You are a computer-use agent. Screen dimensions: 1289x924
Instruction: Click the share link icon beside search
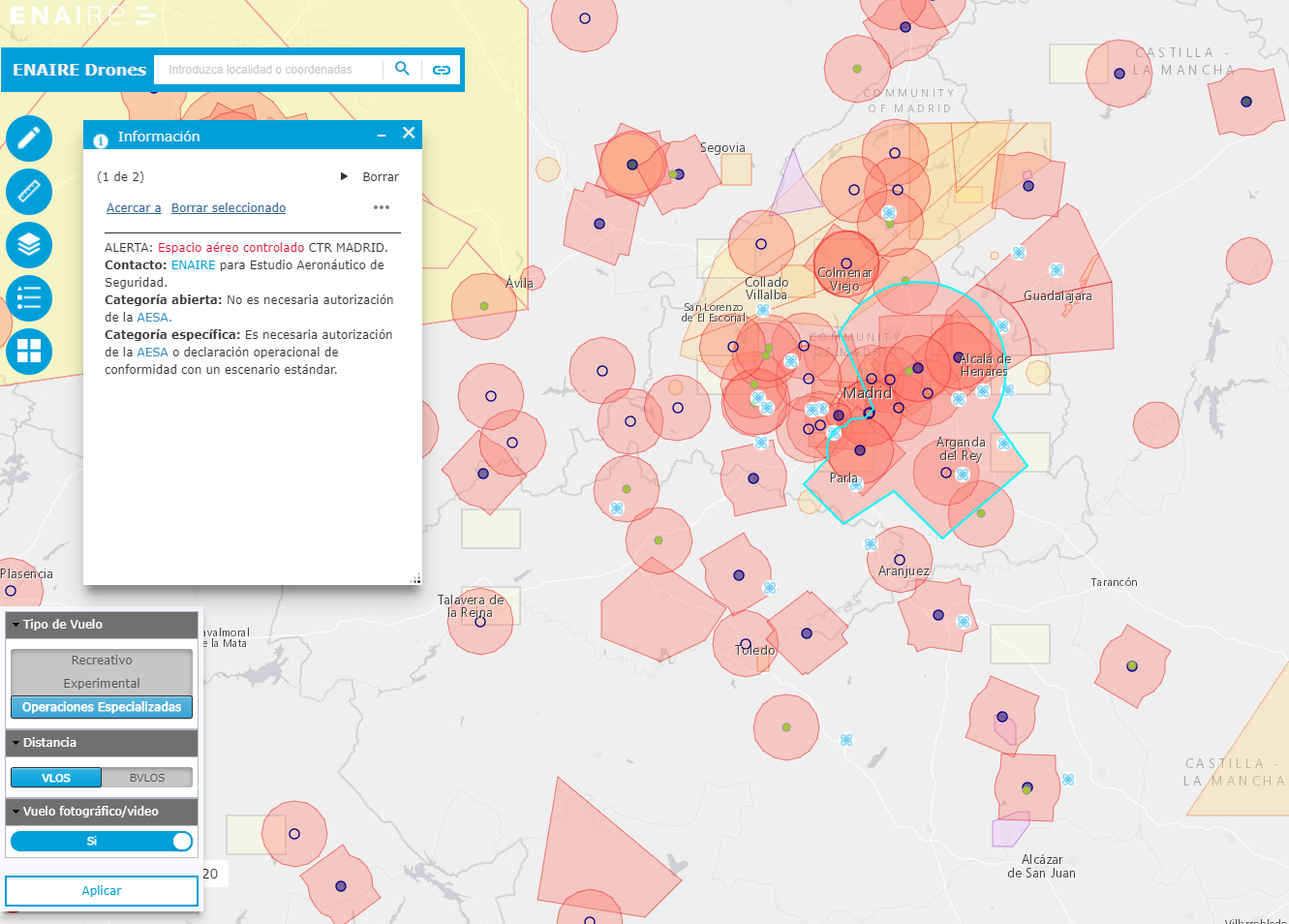[442, 69]
